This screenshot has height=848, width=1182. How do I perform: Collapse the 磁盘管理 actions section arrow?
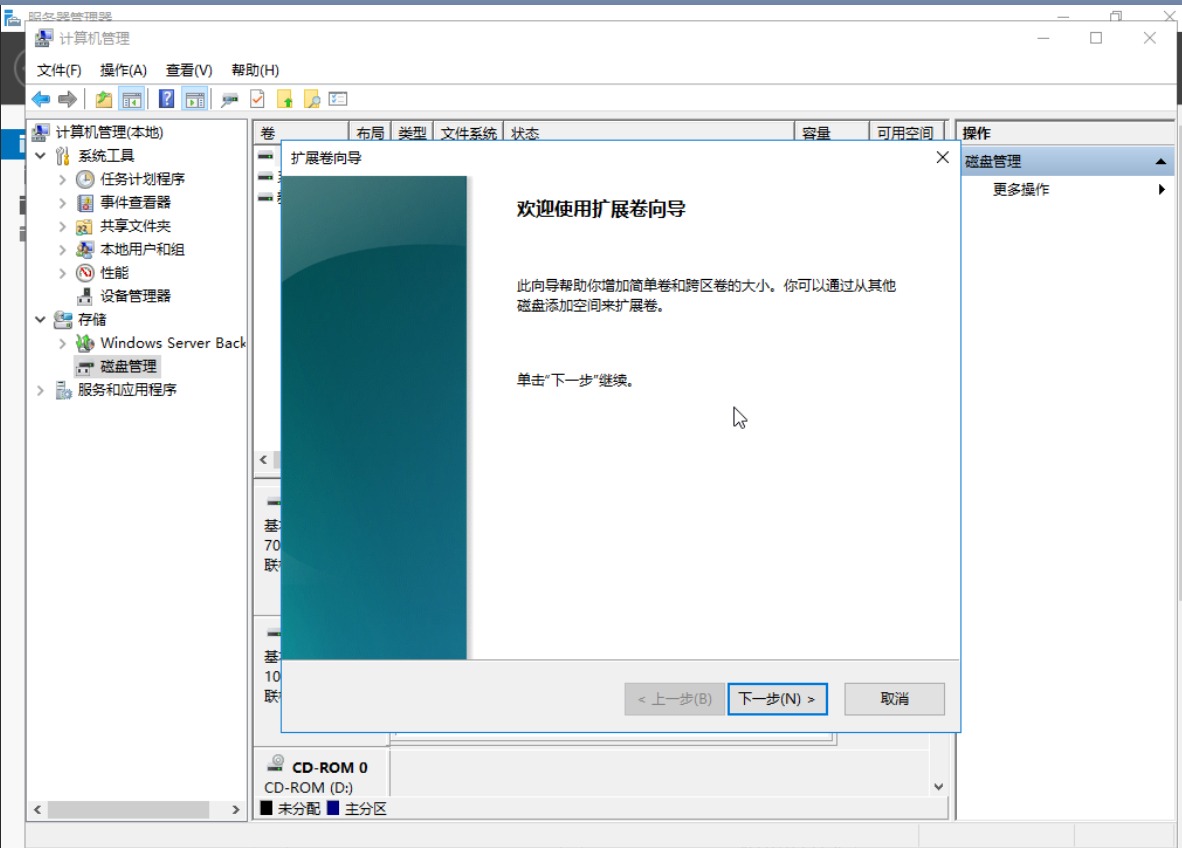[x=1161, y=161]
